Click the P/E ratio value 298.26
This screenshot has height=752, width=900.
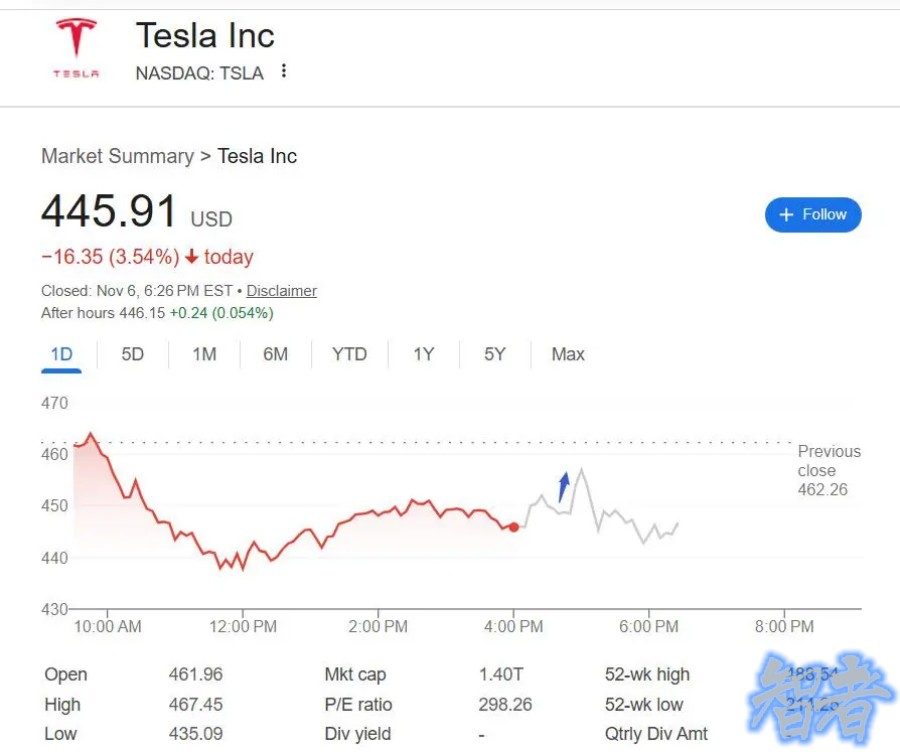coord(505,705)
